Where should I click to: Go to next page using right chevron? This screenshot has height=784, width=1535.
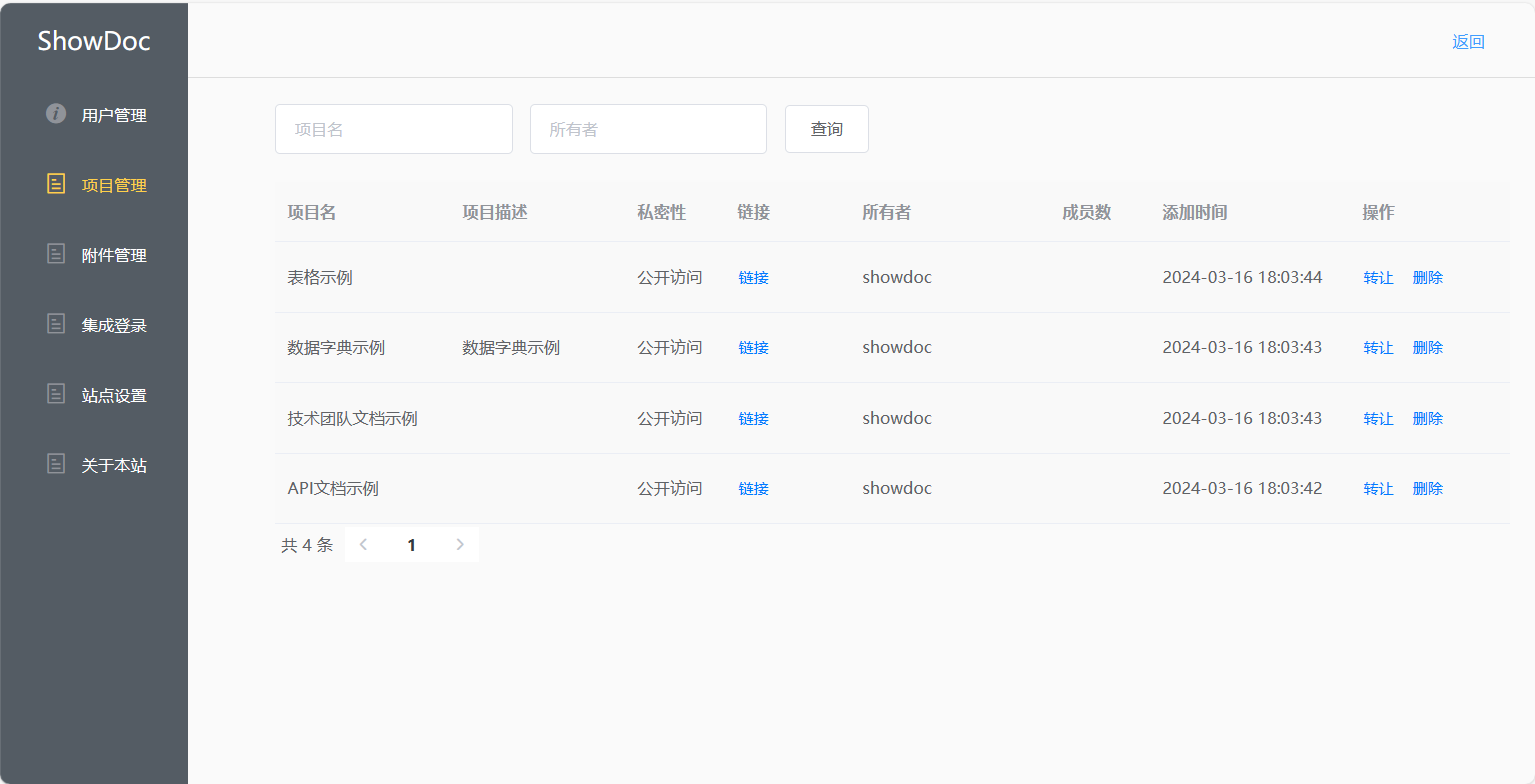click(x=460, y=545)
